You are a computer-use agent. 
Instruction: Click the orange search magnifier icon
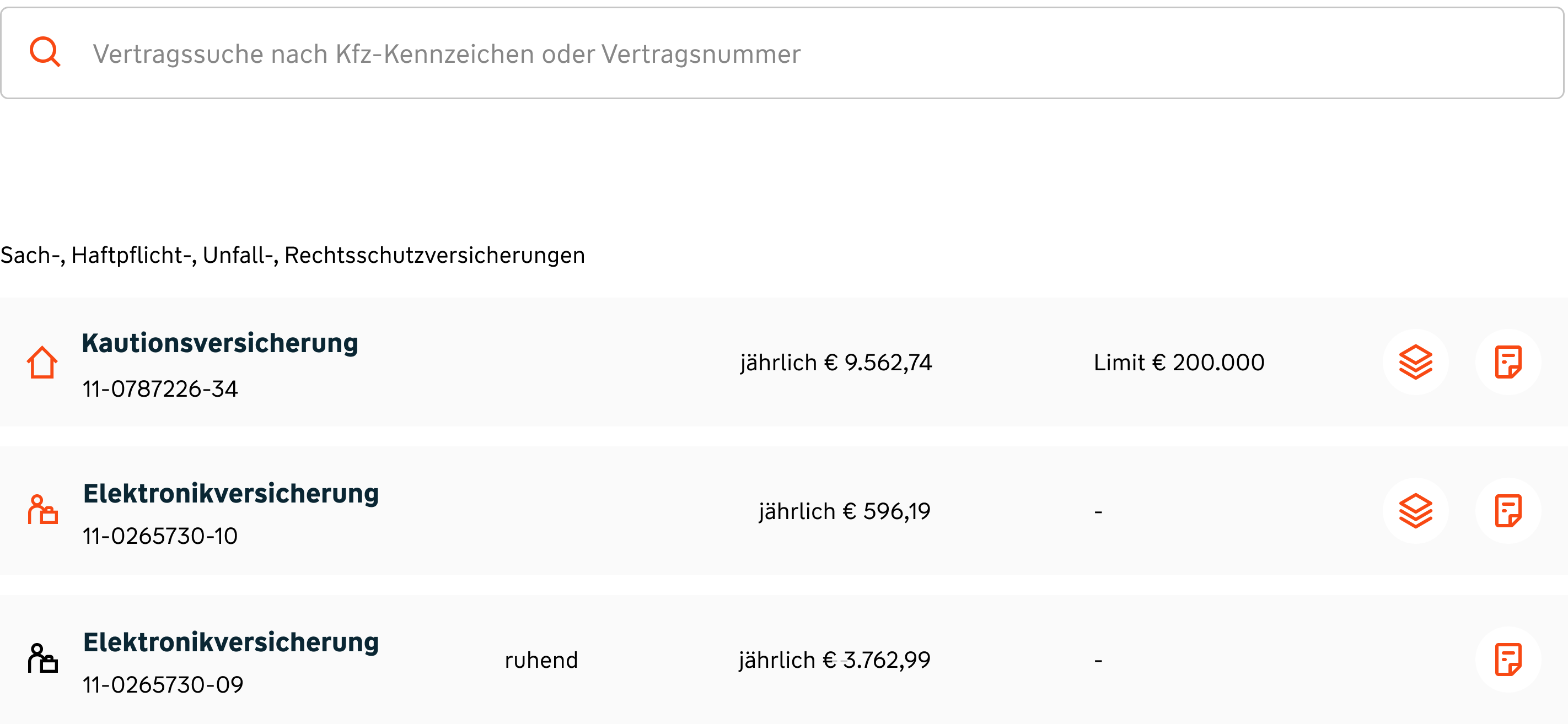(45, 52)
